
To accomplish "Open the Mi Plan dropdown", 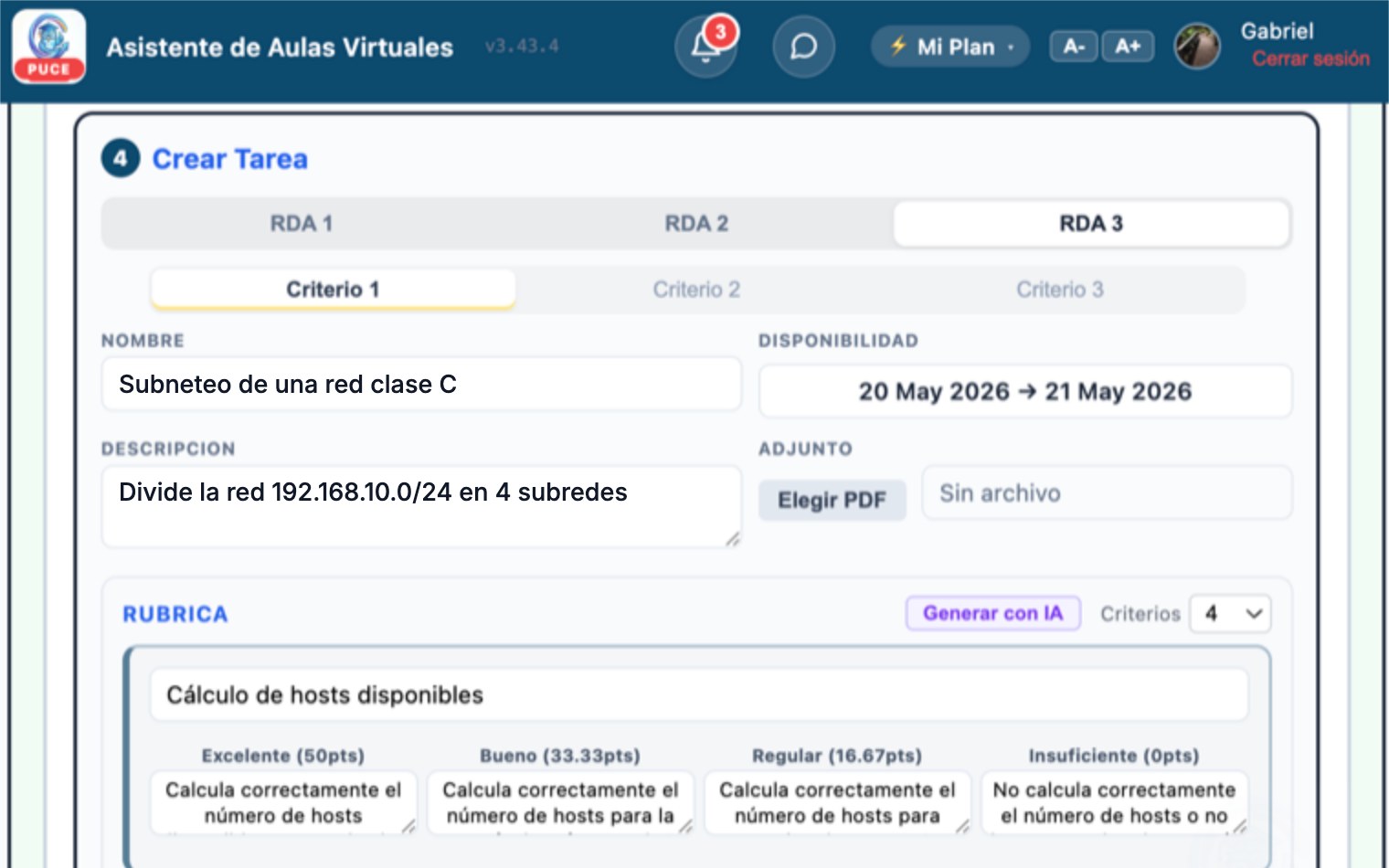I will click(950, 47).
